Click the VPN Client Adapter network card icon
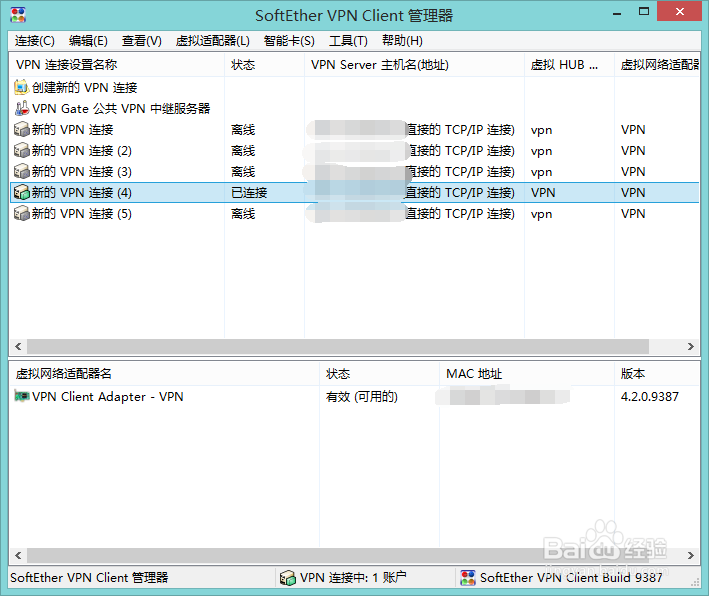The height and width of the screenshot is (596, 709). pos(22,397)
